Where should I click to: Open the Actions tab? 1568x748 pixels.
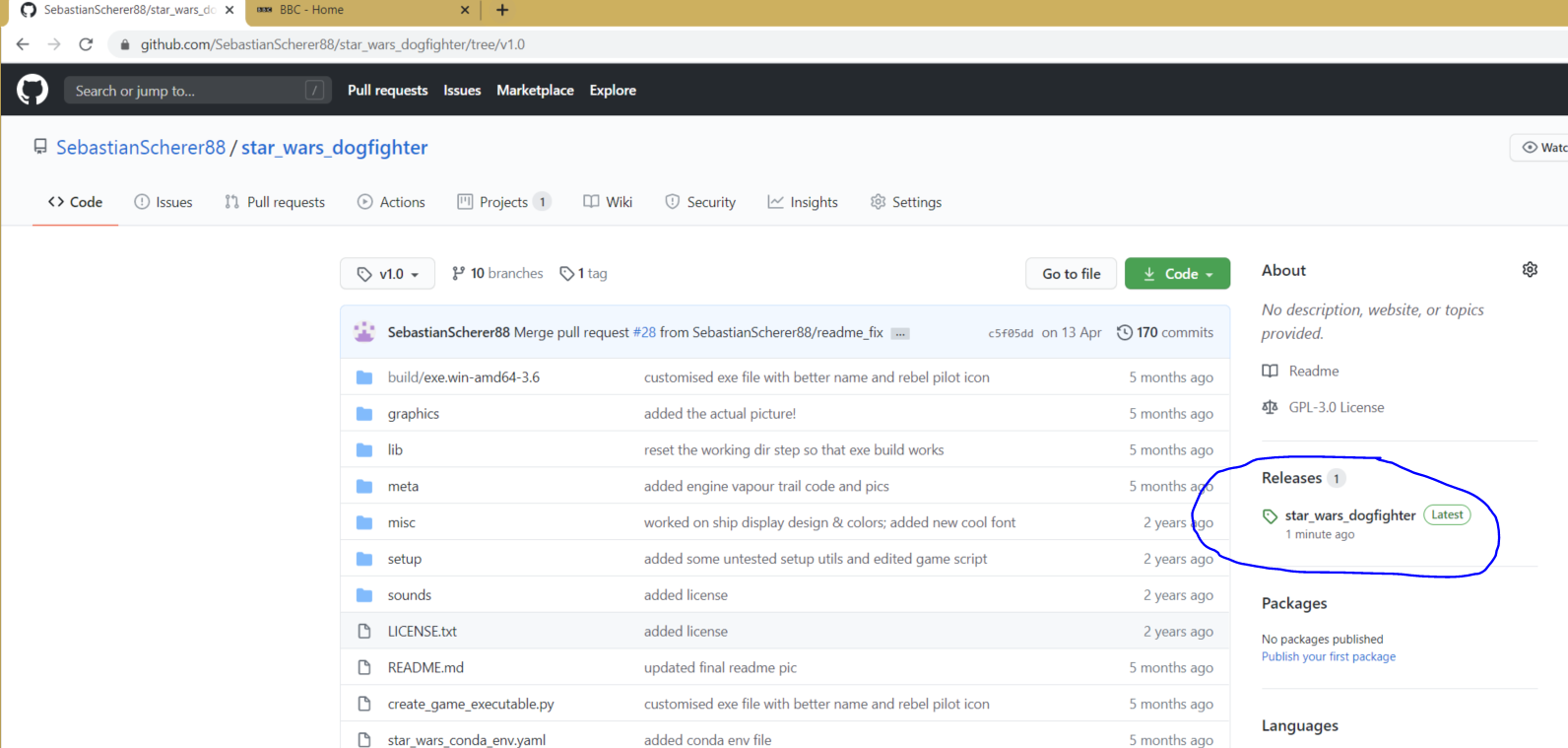pyautogui.click(x=391, y=202)
